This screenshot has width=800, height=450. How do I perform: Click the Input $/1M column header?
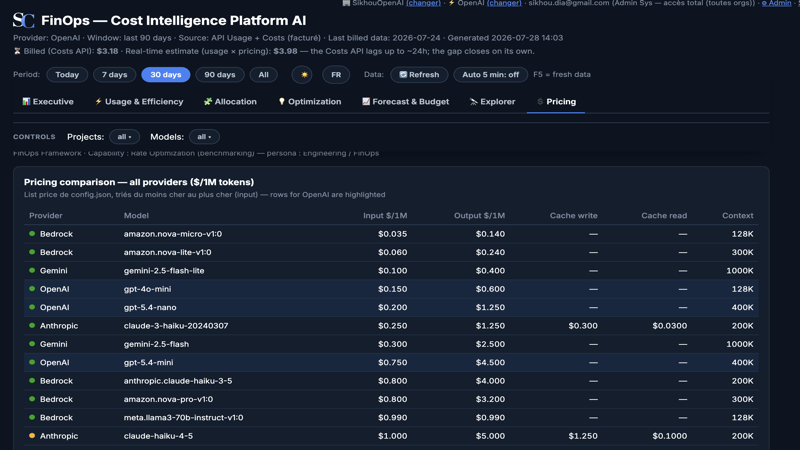pos(385,215)
